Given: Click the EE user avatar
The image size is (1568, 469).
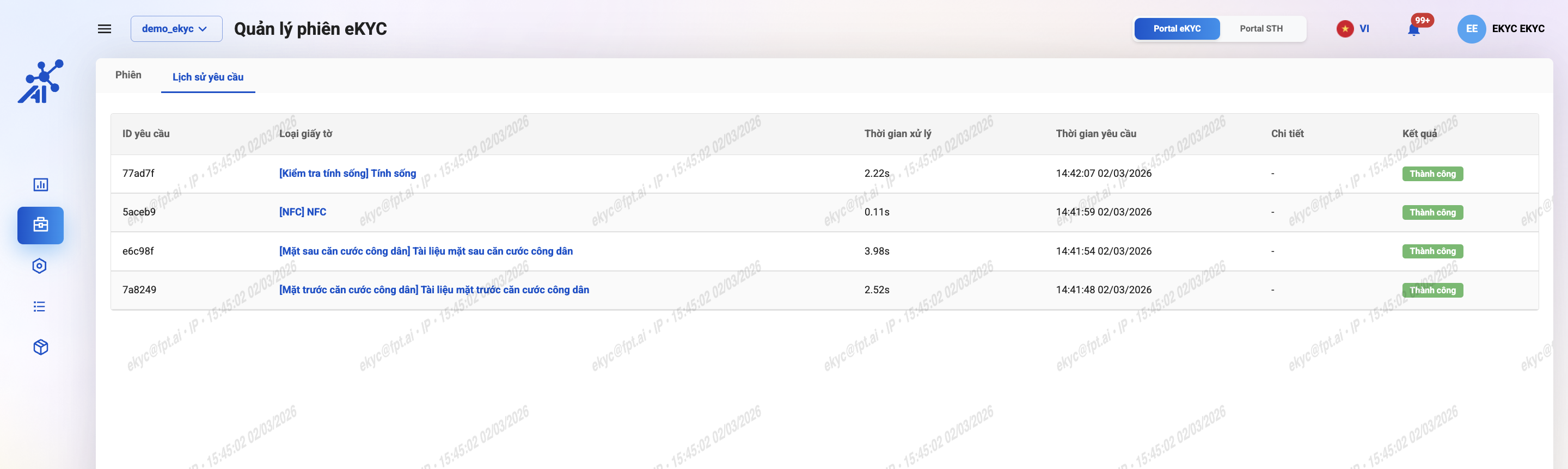Looking at the screenshot, I should pyautogui.click(x=1471, y=29).
